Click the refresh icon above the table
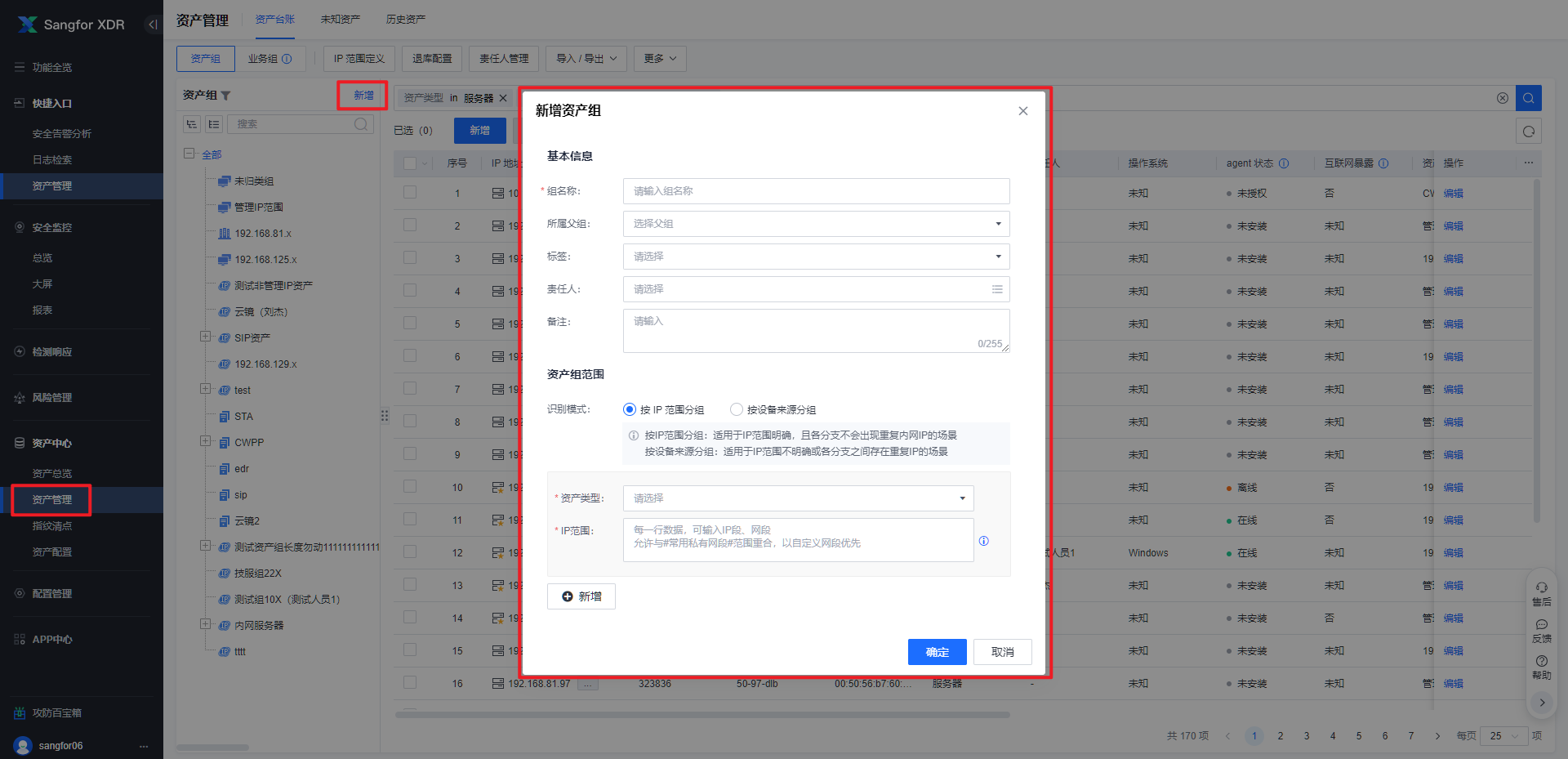 pyautogui.click(x=1528, y=131)
